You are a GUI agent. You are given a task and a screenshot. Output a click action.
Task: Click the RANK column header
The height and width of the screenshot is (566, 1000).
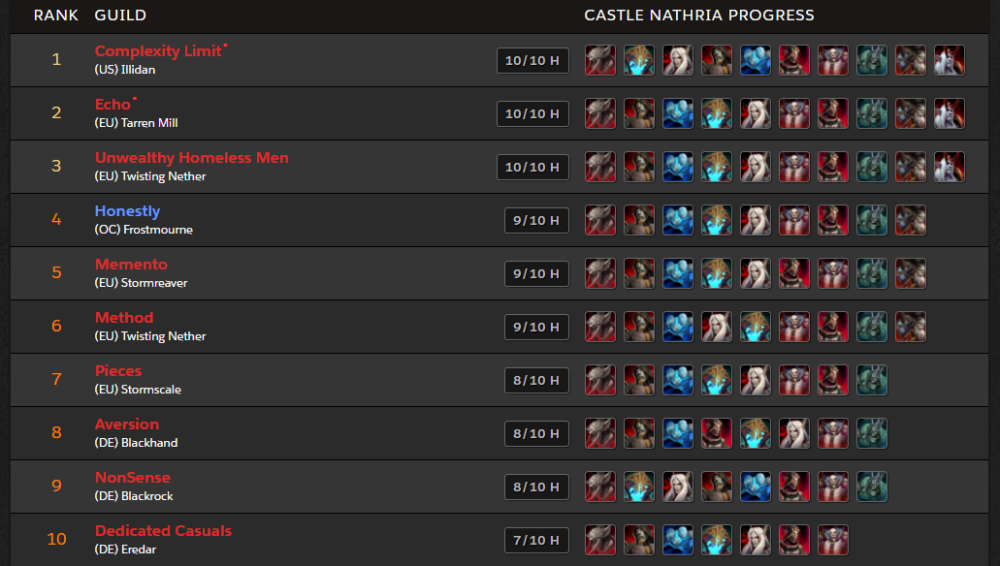coord(56,15)
